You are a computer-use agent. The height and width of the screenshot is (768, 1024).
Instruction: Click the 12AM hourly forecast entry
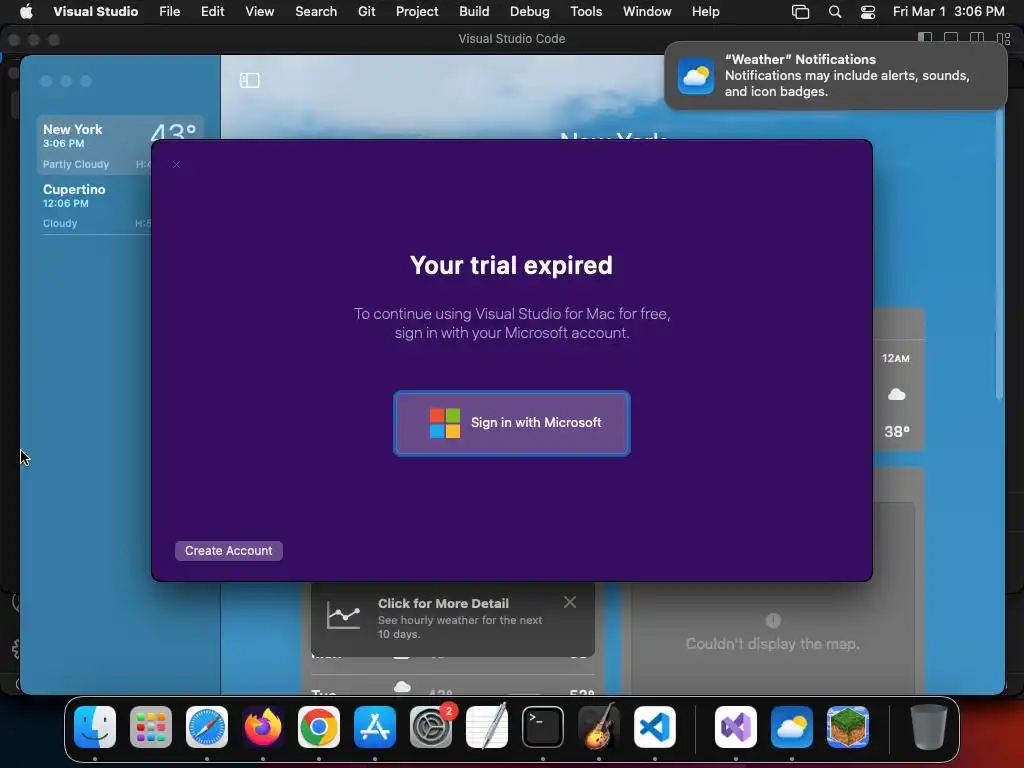897,394
